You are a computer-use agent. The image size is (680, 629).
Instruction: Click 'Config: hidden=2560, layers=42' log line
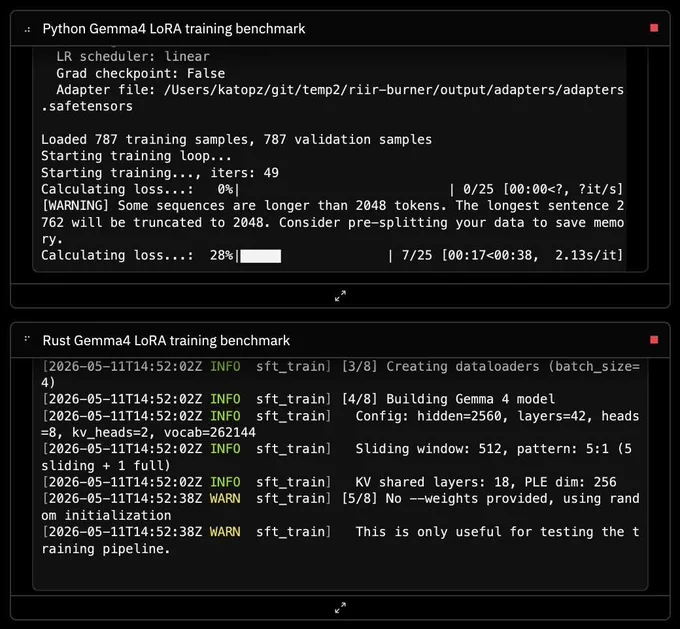340,416
